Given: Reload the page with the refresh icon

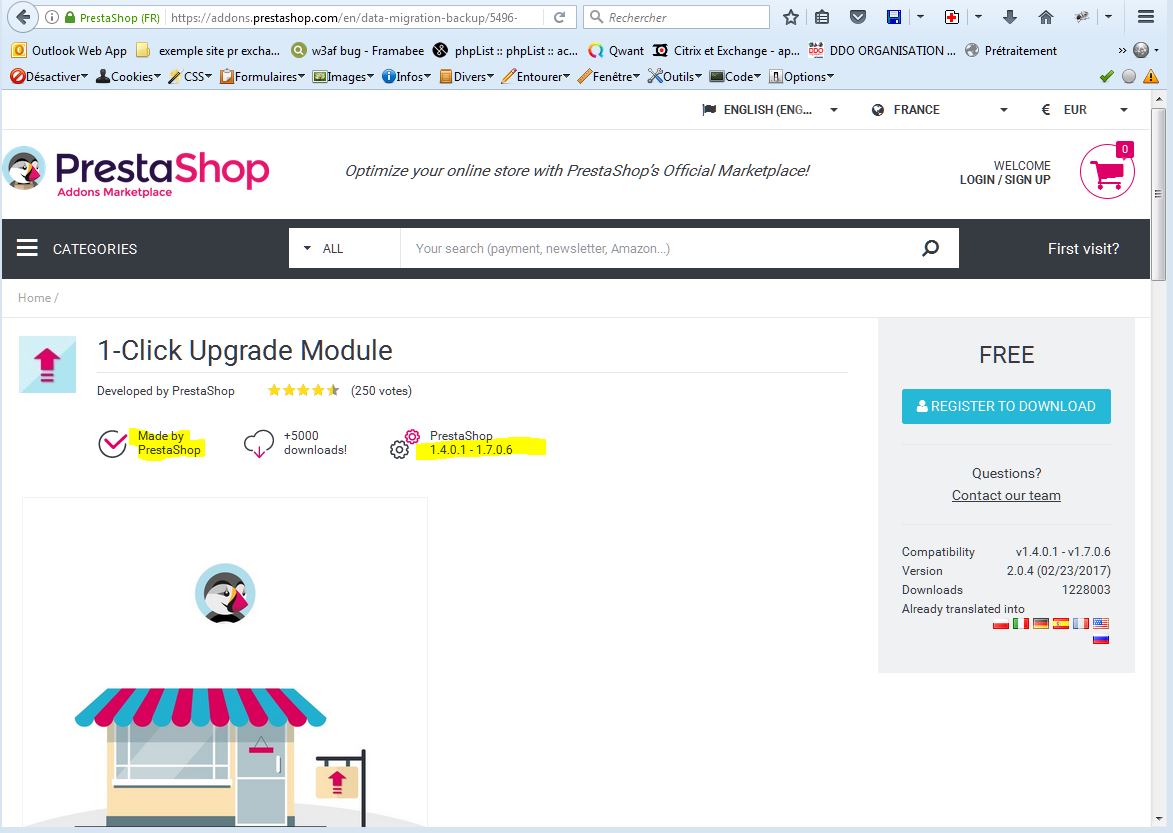Looking at the screenshot, I should point(559,17).
